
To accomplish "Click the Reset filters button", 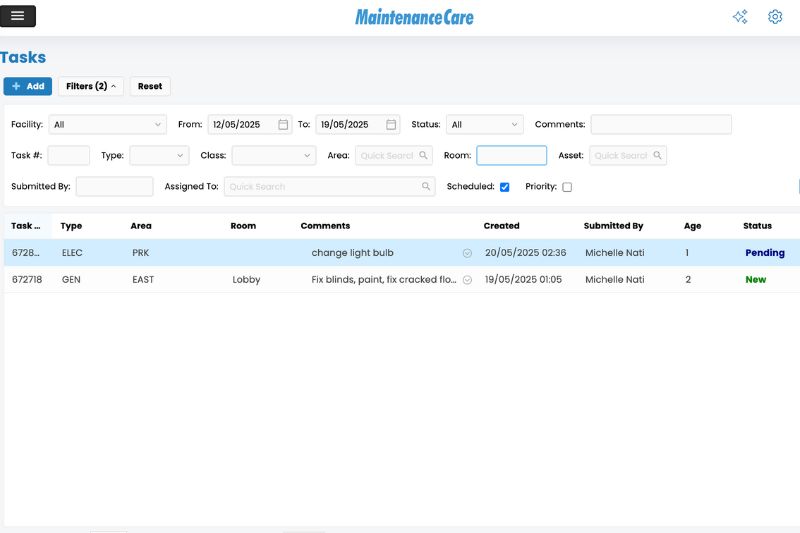I will click(x=150, y=86).
